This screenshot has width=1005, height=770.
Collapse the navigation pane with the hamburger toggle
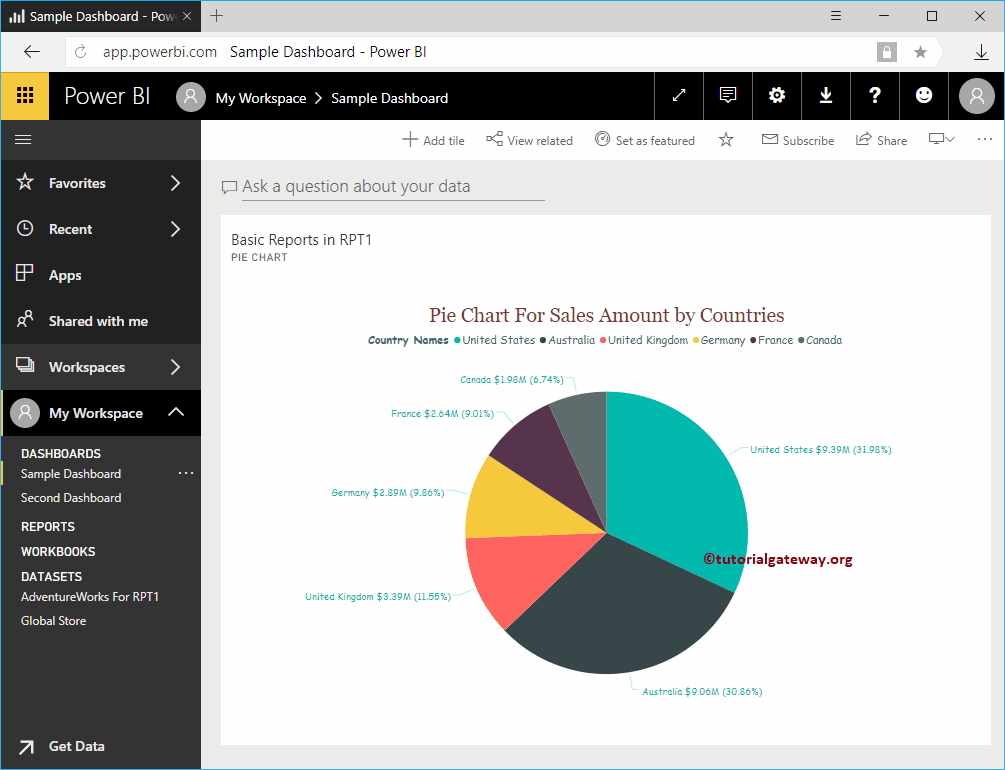(24, 139)
